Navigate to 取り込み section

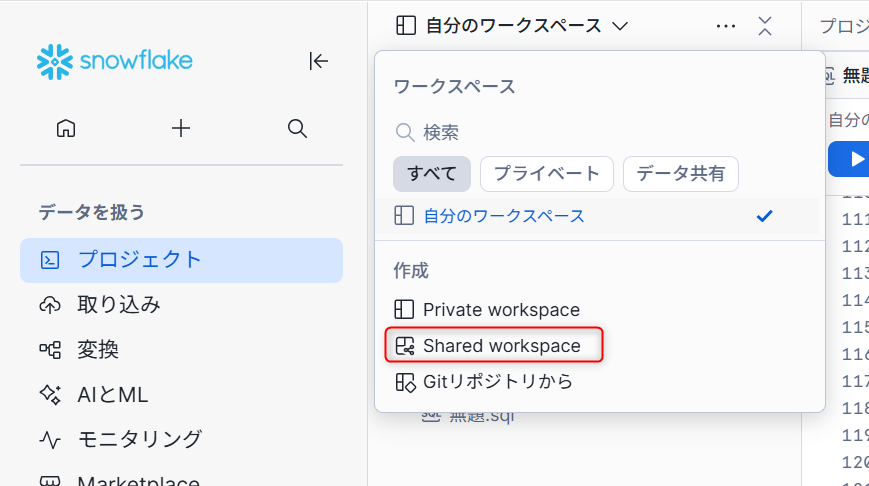118,305
